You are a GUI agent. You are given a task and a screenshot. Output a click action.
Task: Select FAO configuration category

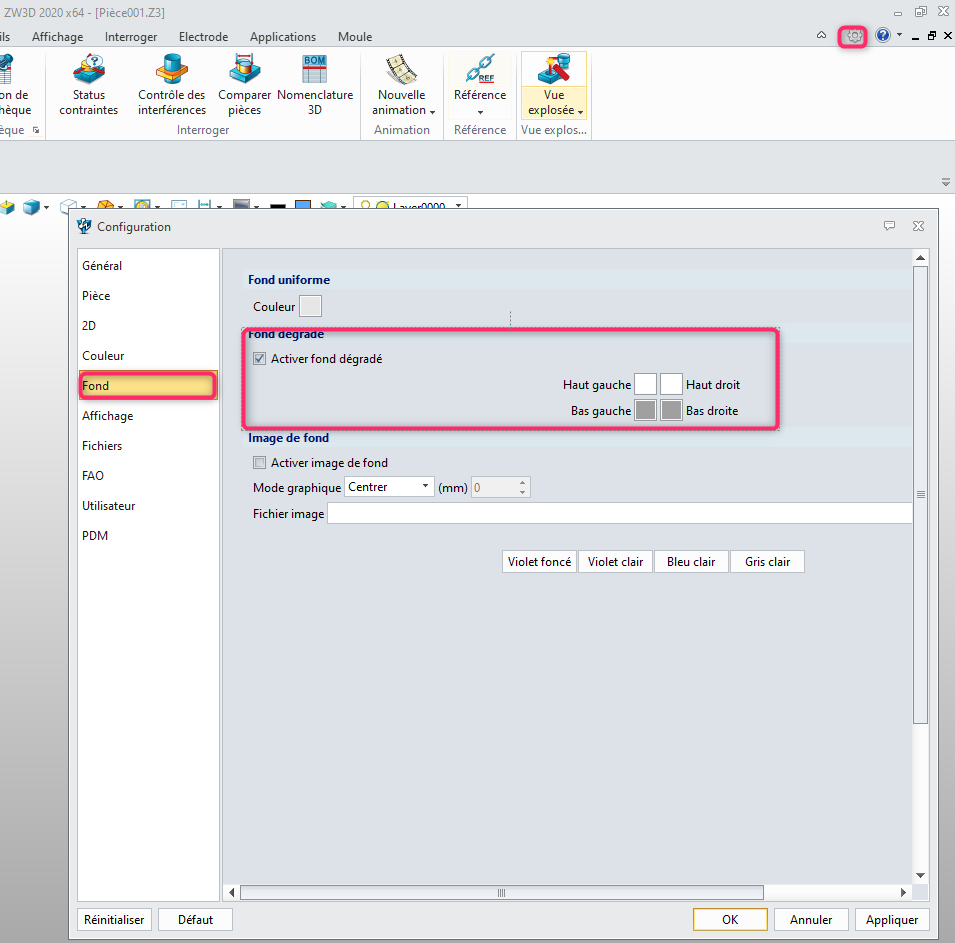pyautogui.click(x=148, y=475)
